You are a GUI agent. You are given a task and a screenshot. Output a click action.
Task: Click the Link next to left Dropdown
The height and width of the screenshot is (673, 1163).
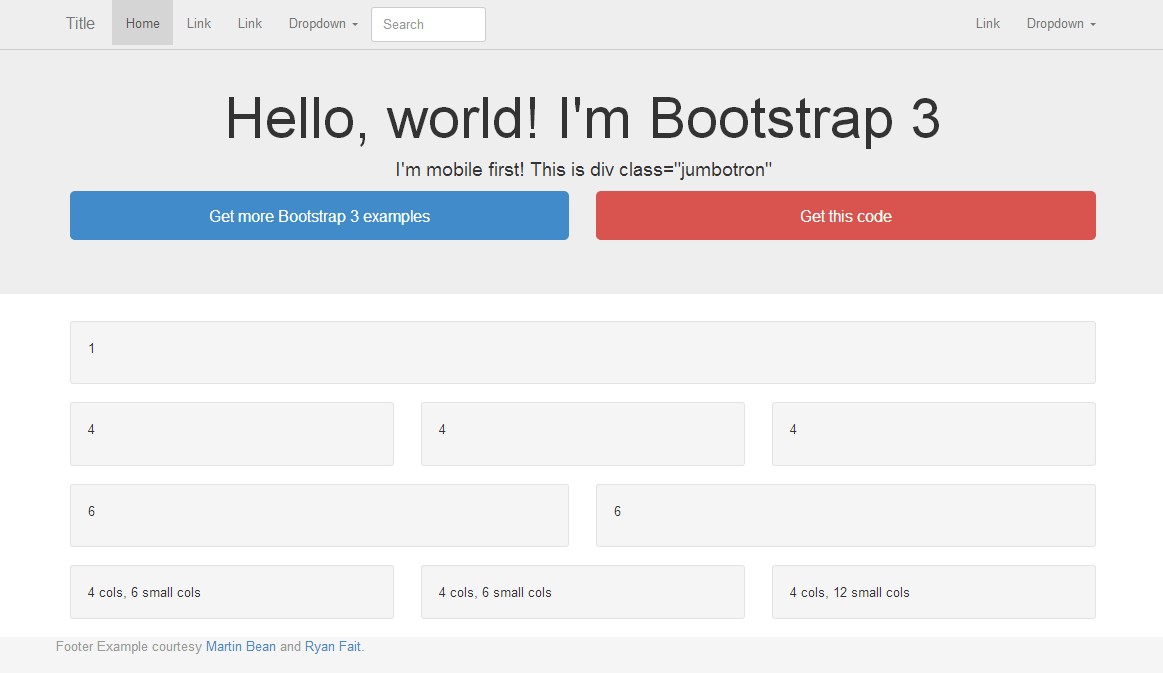tap(250, 23)
